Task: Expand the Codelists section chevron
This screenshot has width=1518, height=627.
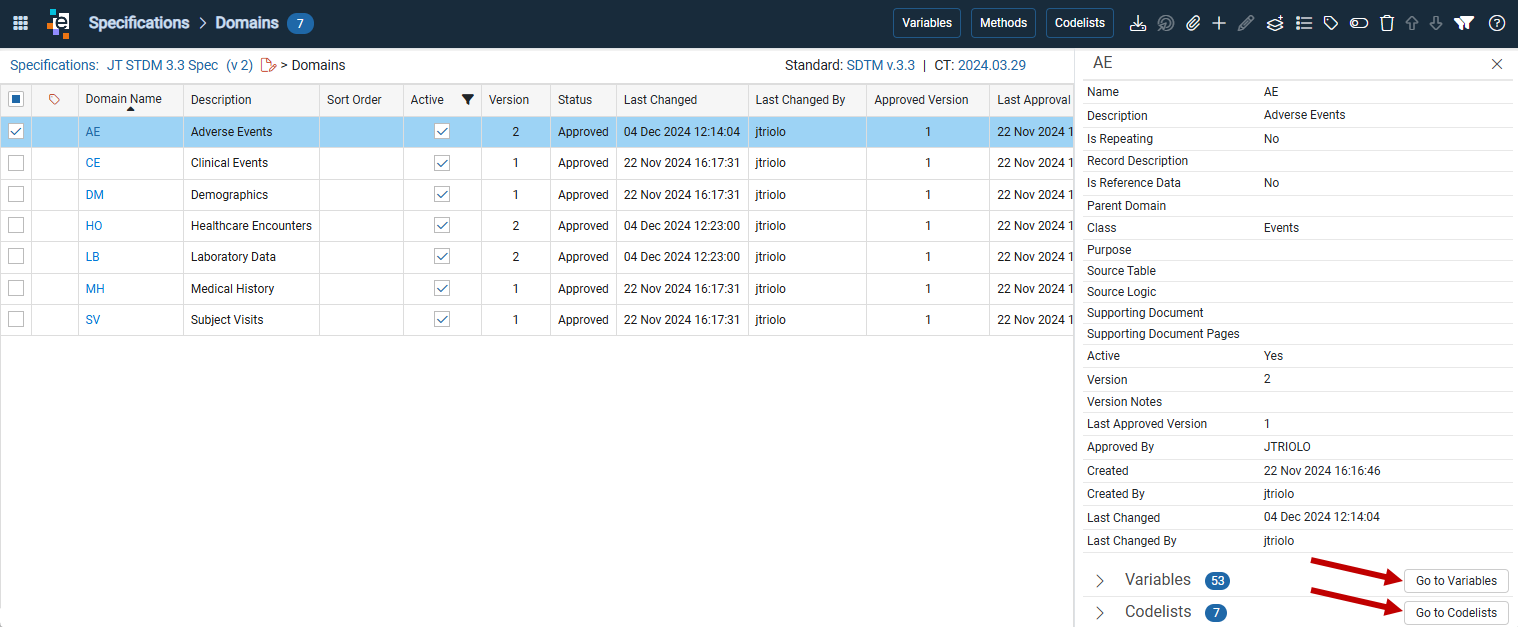Action: 1100,612
